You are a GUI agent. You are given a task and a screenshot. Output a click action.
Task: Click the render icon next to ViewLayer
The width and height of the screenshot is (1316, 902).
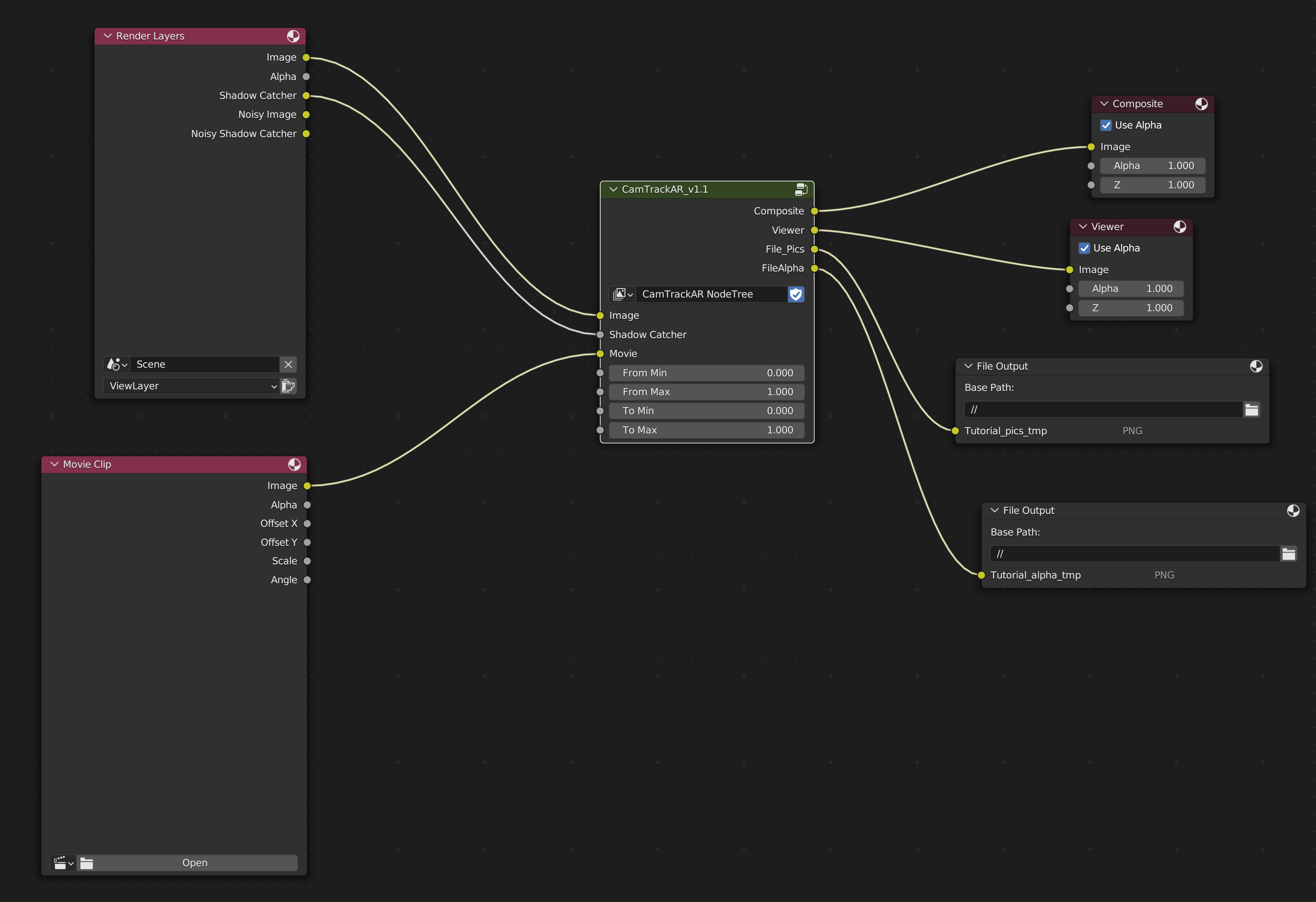[288, 387]
